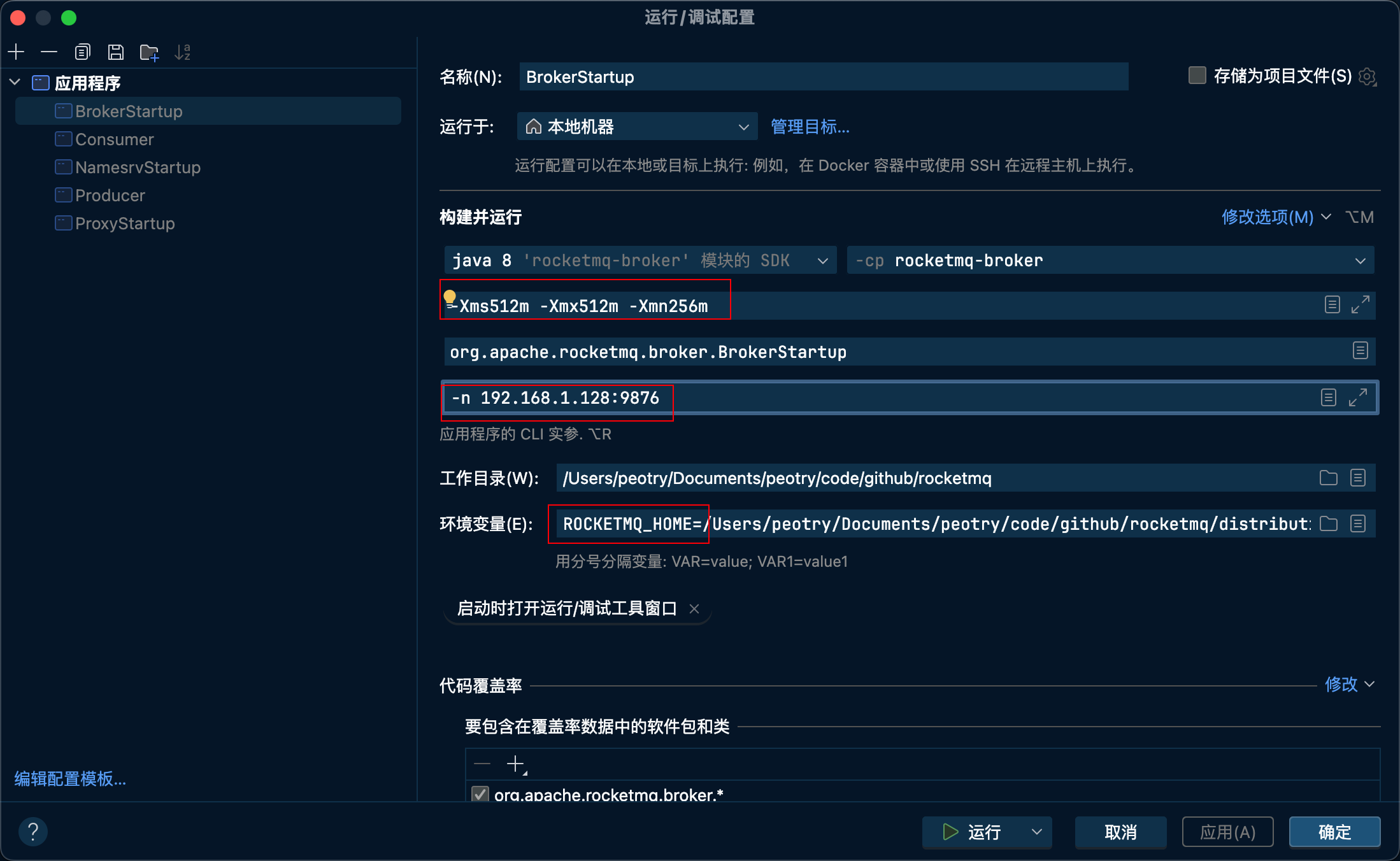The image size is (1400, 861).
Task: Expand the program arguments field
Action: pyautogui.click(x=1358, y=397)
